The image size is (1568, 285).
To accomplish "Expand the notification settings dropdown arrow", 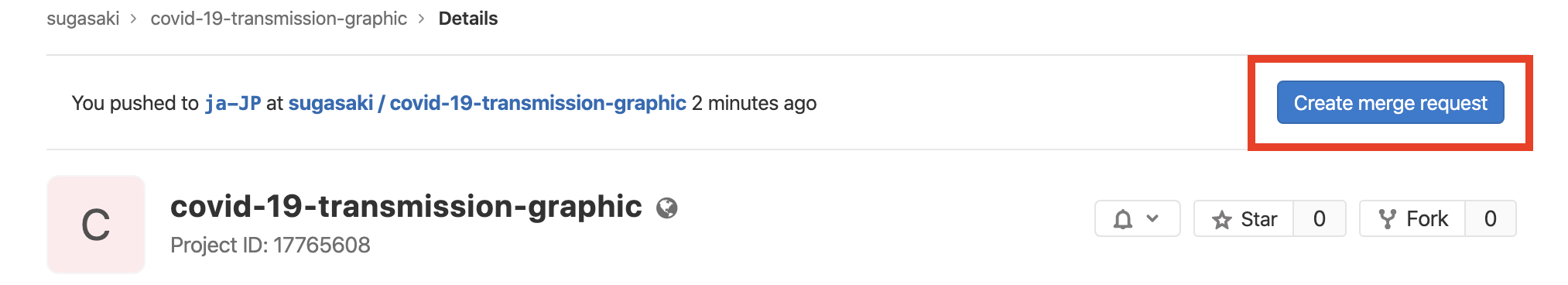I will click(1152, 218).
